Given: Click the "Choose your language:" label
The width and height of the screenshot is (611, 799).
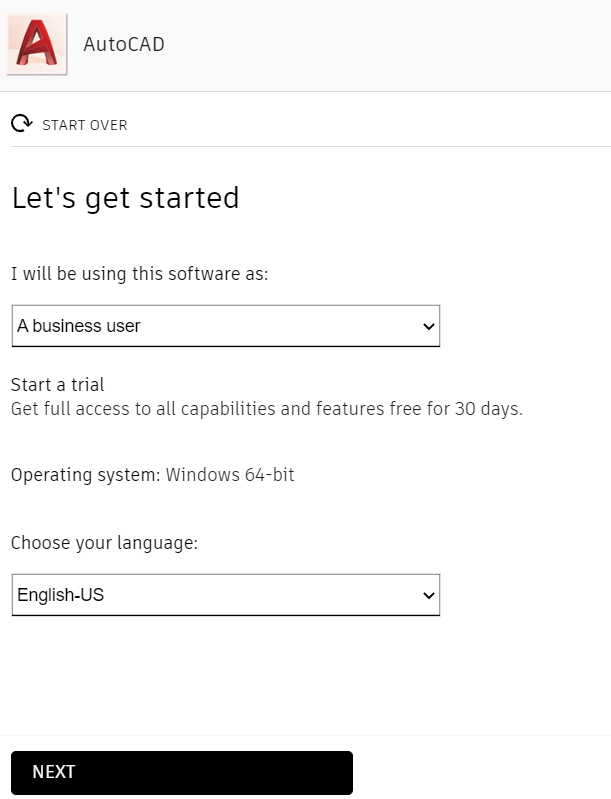Looking at the screenshot, I should 104,543.
